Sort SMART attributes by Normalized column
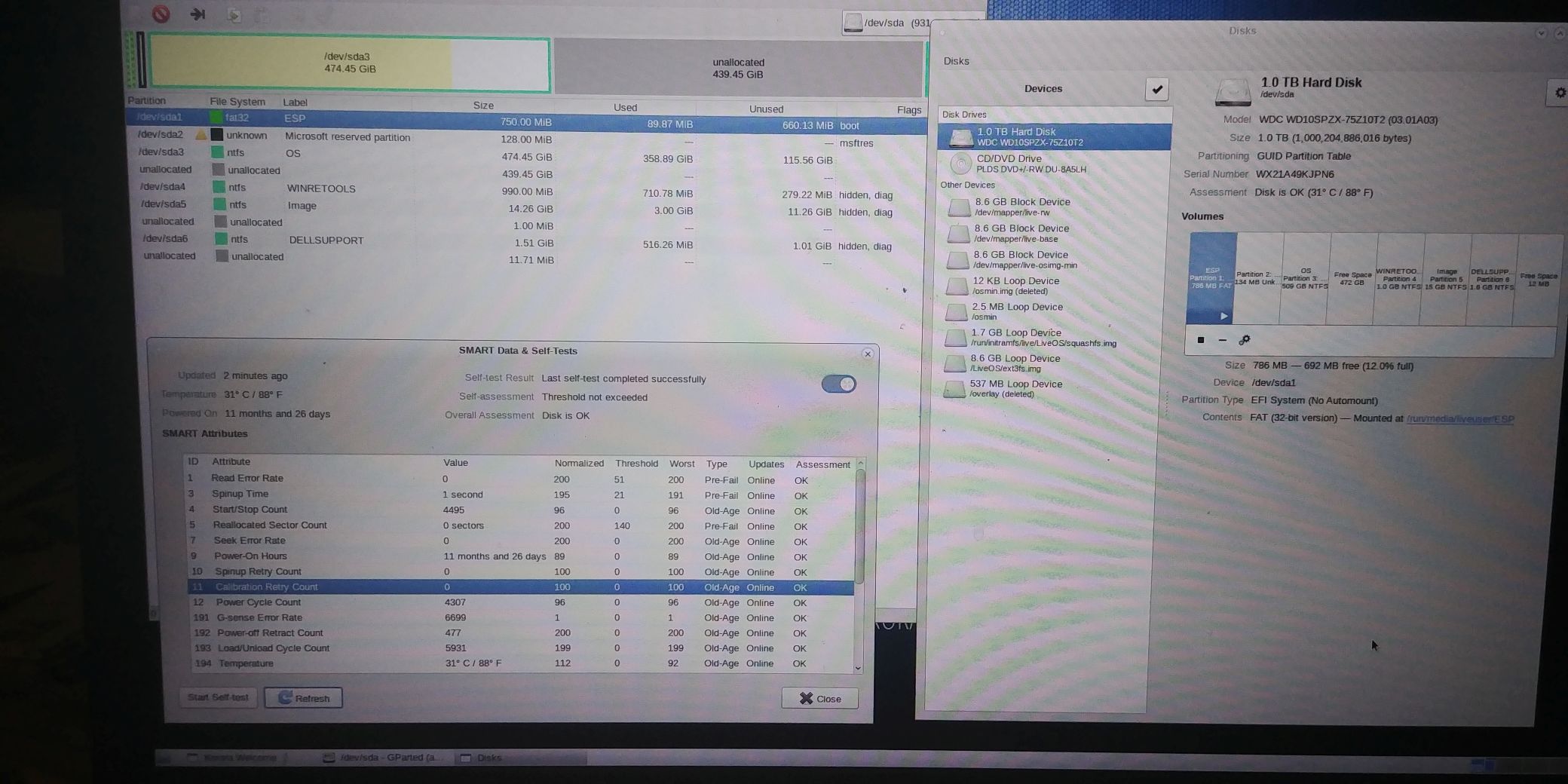 coord(578,464)
